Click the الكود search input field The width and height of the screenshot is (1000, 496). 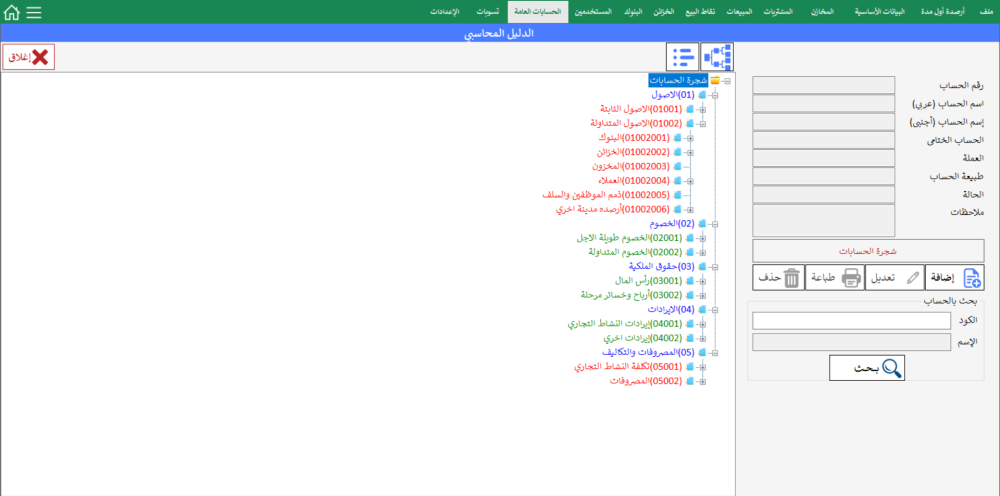[851, 320]
